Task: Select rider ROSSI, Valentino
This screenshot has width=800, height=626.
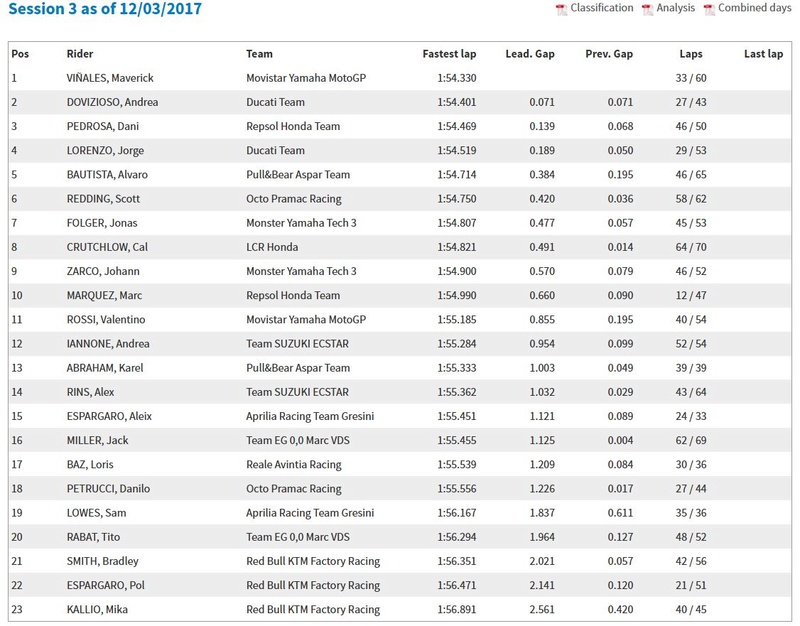Action: [106, 320]
